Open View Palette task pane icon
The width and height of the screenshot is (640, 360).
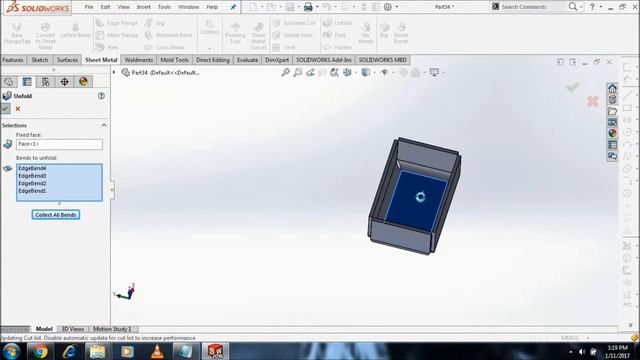[612, 122]
